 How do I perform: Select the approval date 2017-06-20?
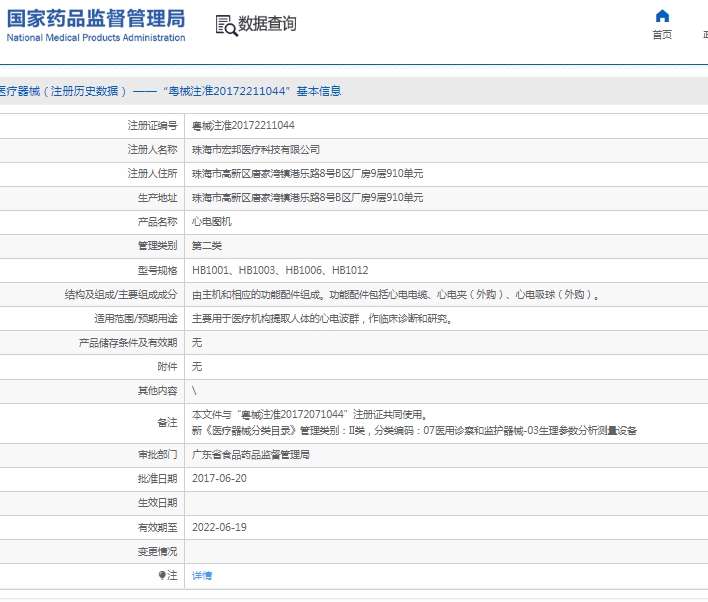(x=219, y=478)
